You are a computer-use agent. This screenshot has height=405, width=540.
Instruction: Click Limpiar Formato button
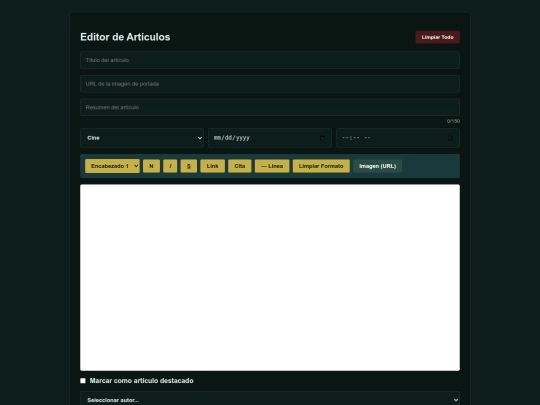321,166
